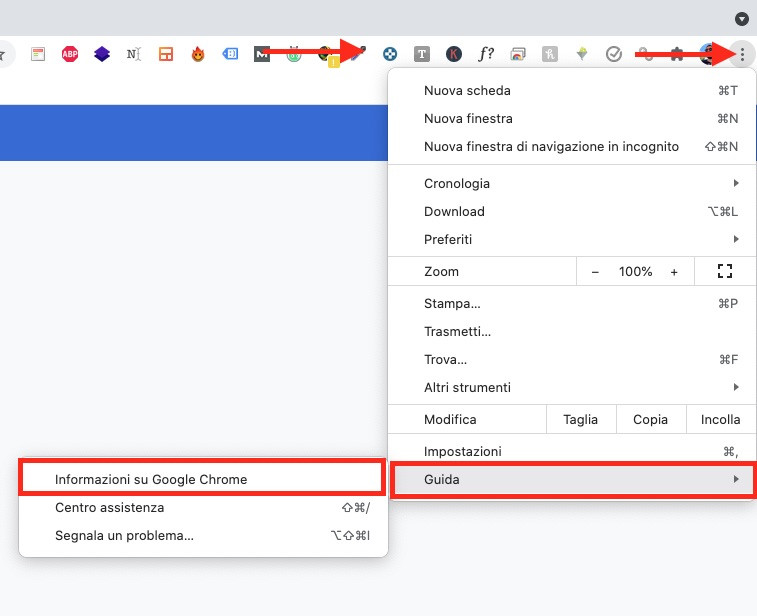Open Nuova finestra di navigazione in incognito

(572, 147)
